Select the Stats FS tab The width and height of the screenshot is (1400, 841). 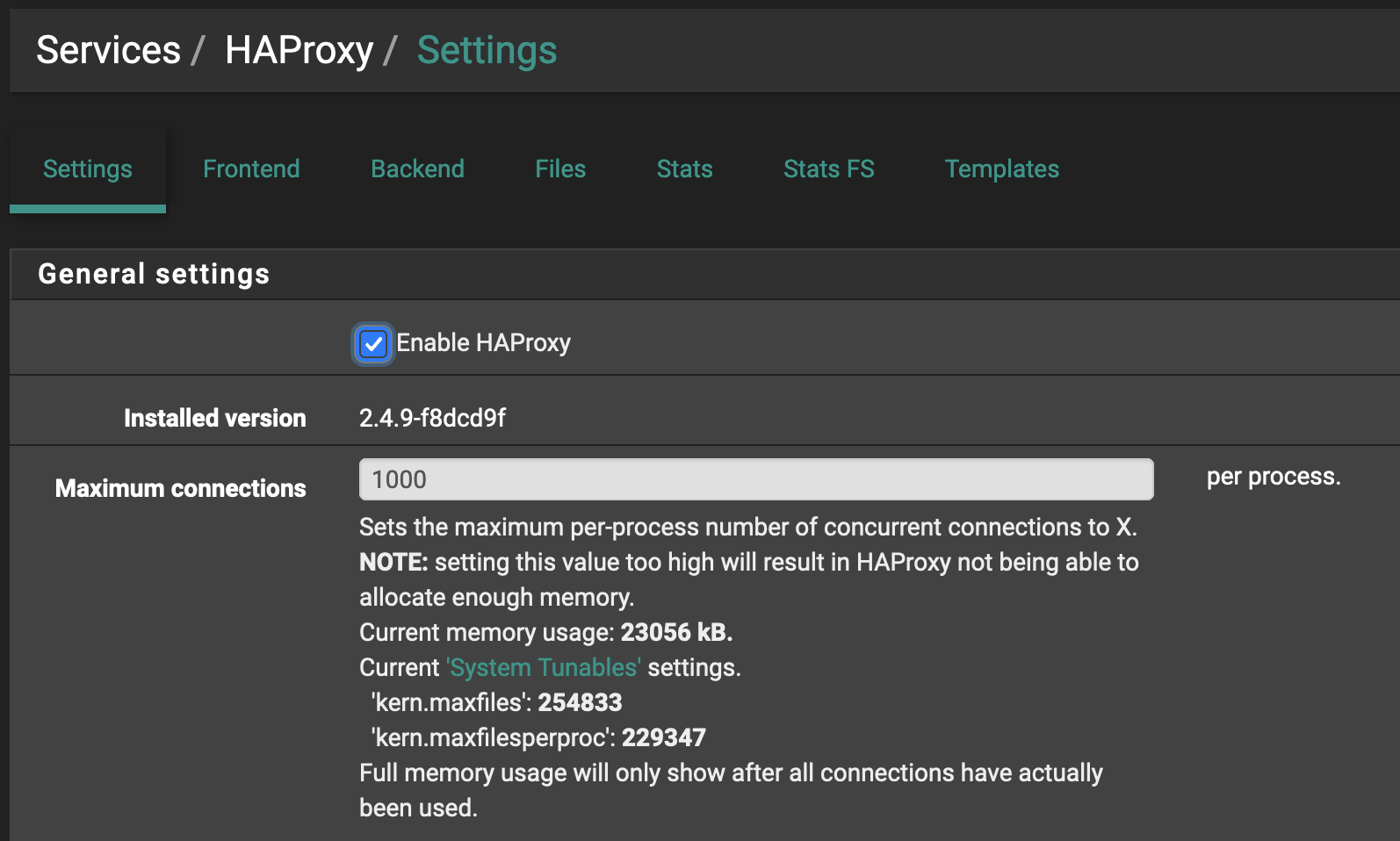[x=828, y=169]
